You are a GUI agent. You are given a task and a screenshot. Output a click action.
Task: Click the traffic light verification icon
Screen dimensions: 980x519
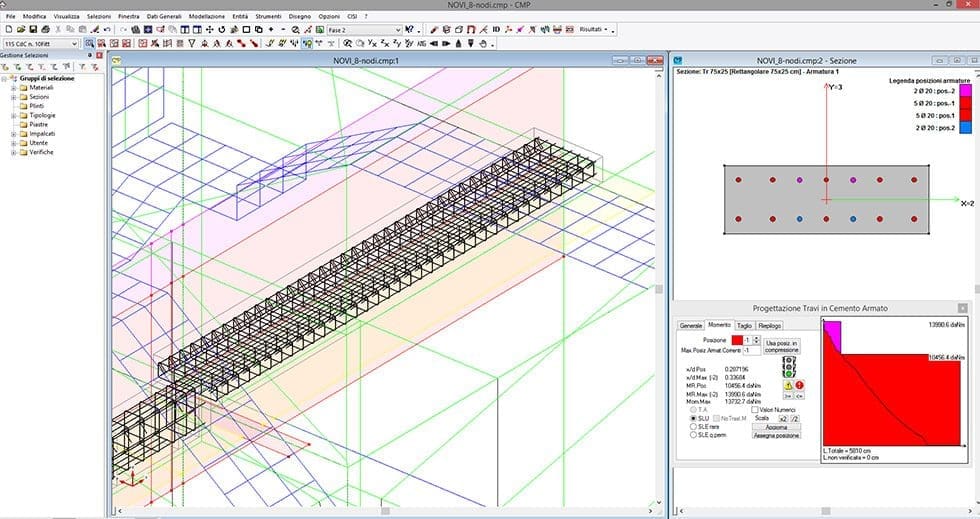pos(788,367)
